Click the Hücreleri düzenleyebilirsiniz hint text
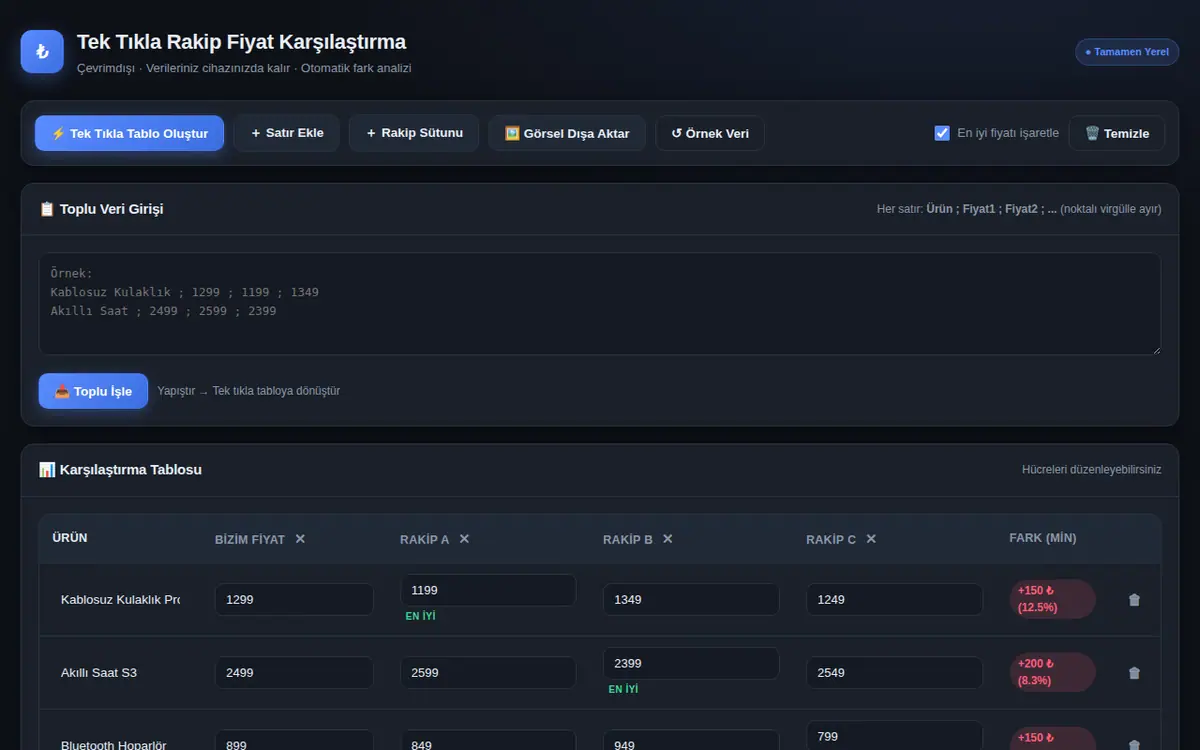This screenshot has width=1200, height=750. pyautogui.click(x=1092, y=470)
